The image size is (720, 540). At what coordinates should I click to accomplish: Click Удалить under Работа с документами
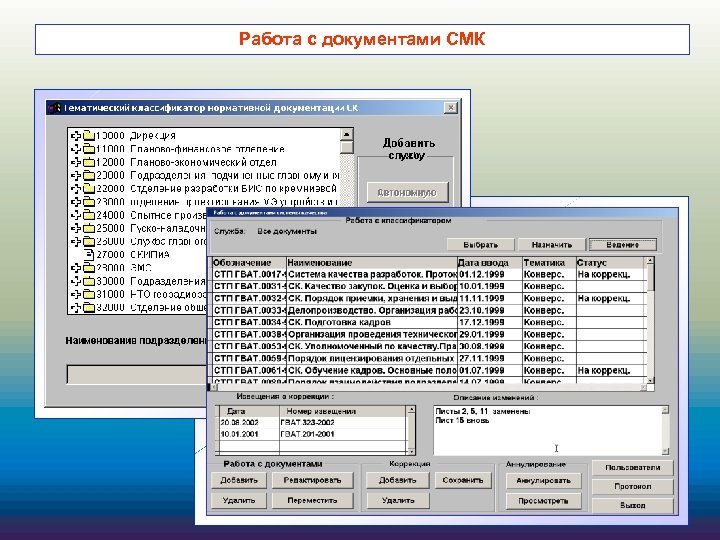pos(239,501)
